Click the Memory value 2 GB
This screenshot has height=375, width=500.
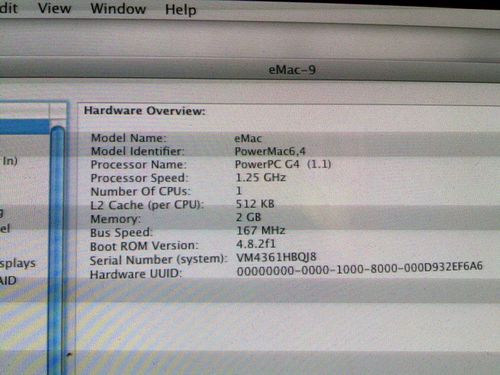(248, 217)
